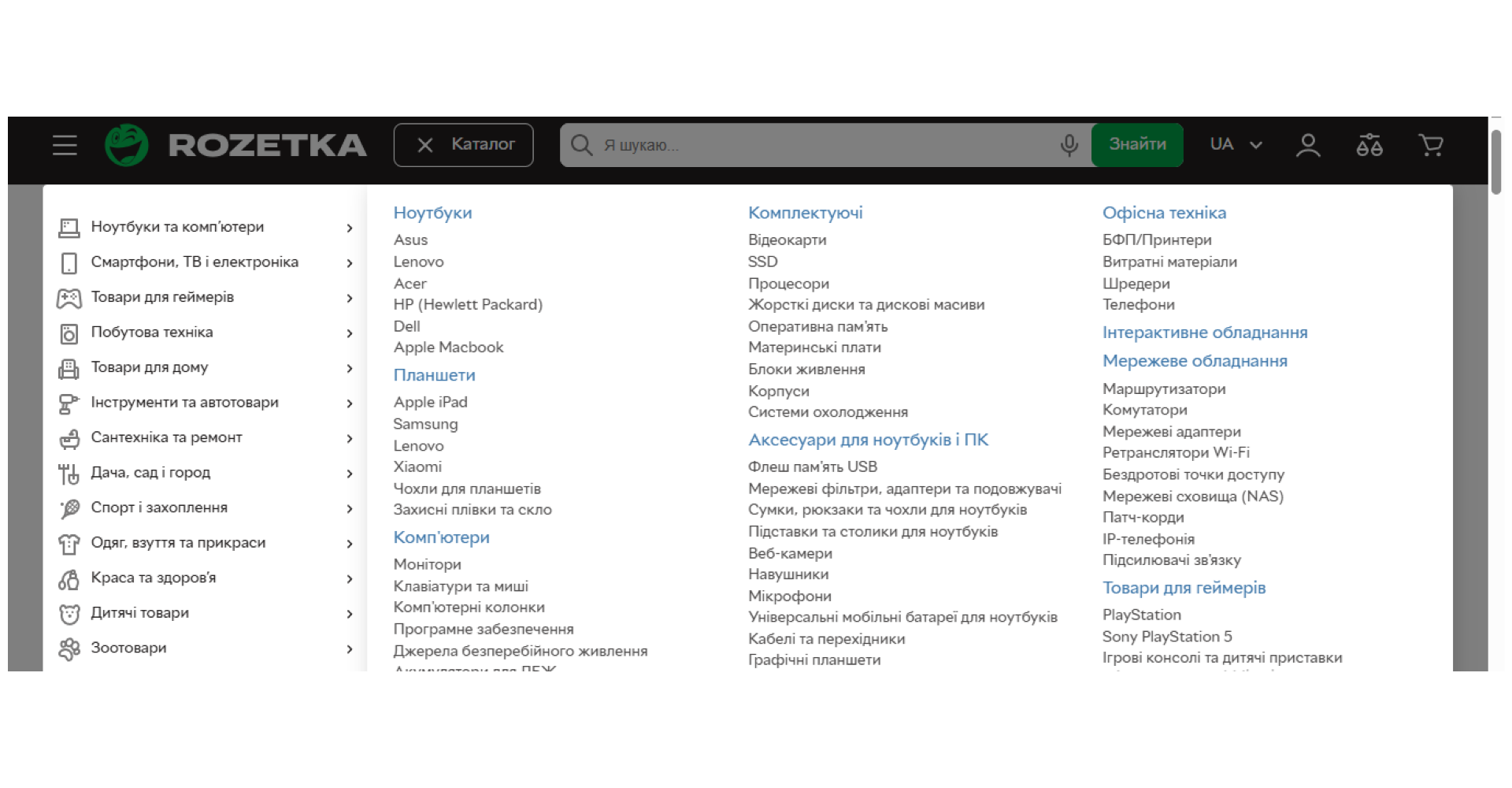Click the Я шукаю search field
The height and width of the screenshot is (788, 1512).
coord(827,145)
